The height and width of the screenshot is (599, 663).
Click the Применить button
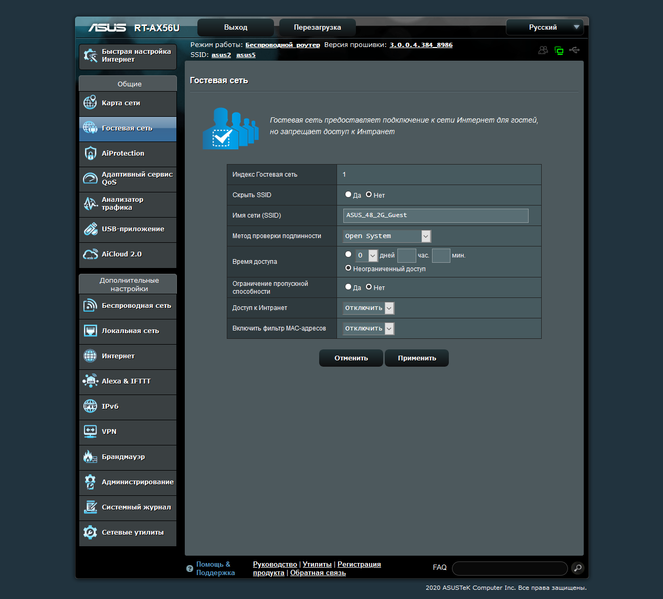(x=416, y=358)
